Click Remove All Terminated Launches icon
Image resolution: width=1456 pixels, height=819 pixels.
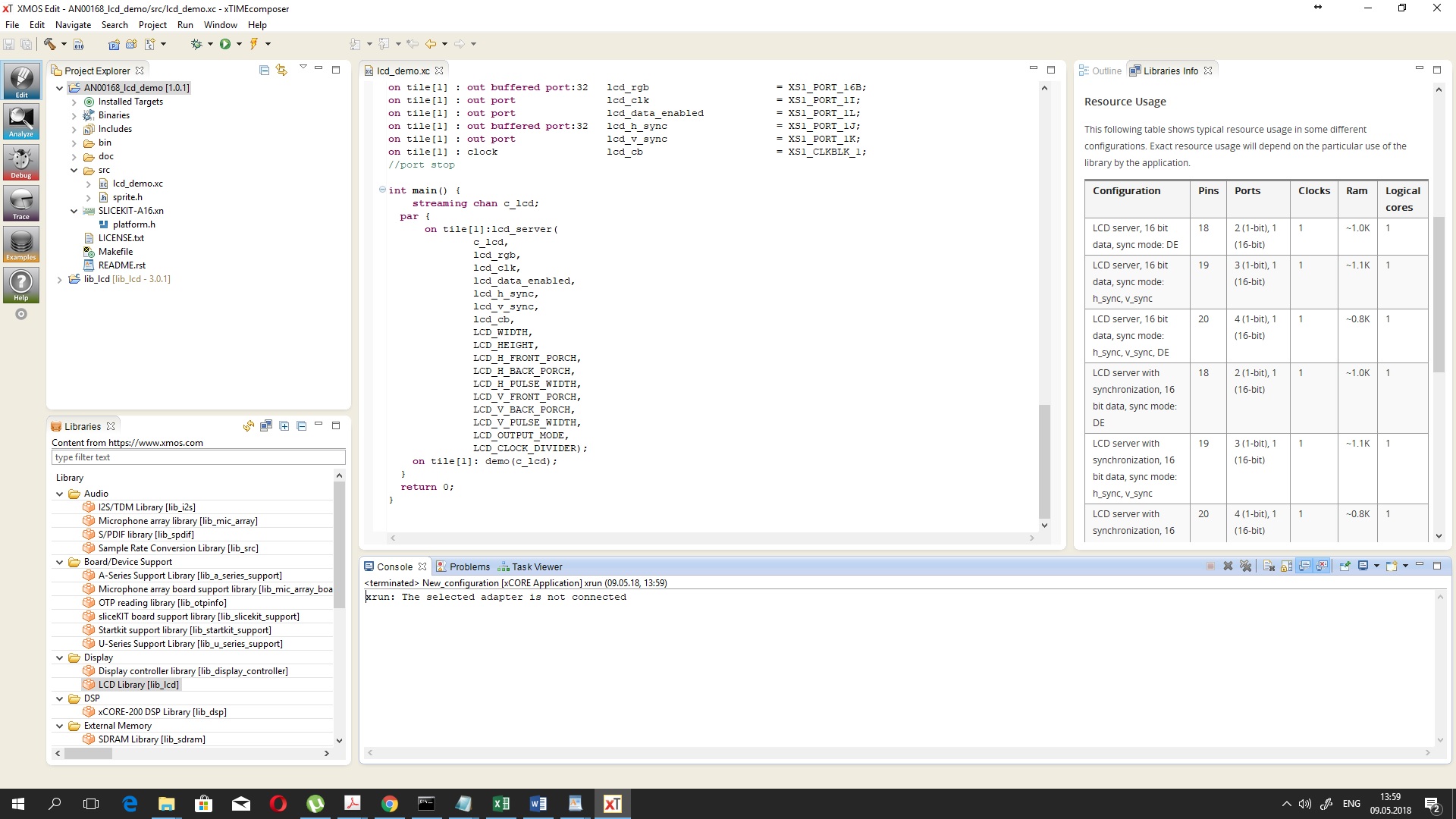1245,566
